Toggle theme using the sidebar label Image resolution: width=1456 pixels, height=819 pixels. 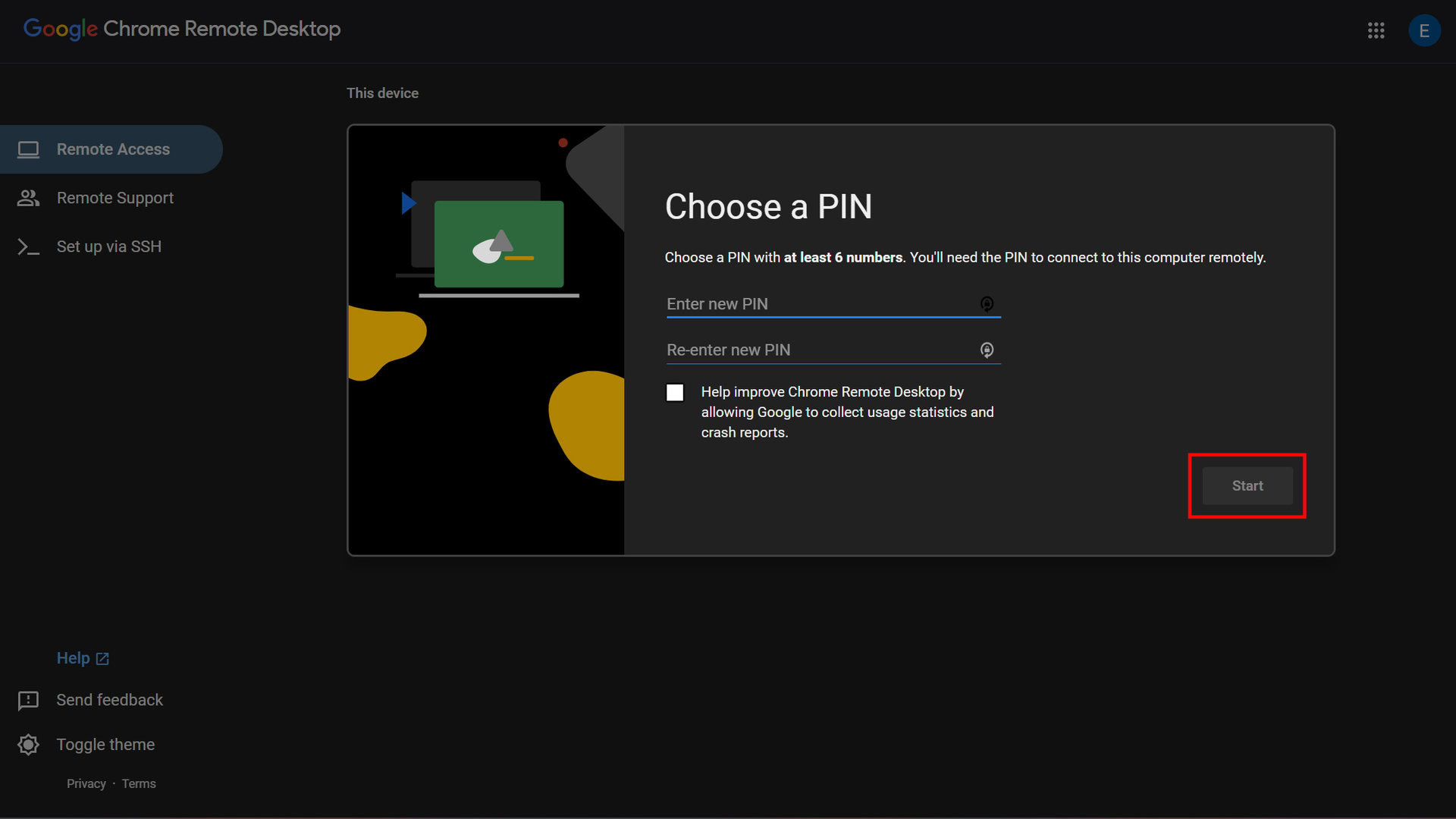point(105,745)
